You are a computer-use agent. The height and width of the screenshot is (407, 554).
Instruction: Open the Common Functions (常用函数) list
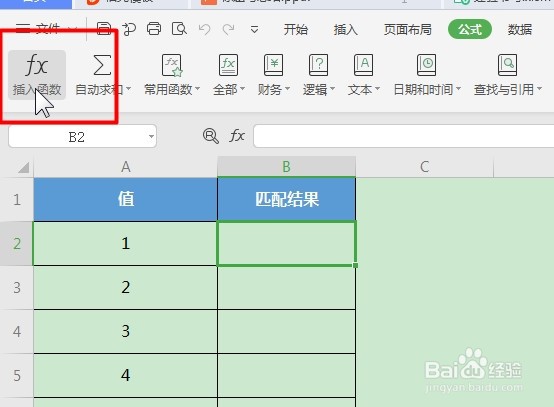pyautogui.click(x=172, y=75)
